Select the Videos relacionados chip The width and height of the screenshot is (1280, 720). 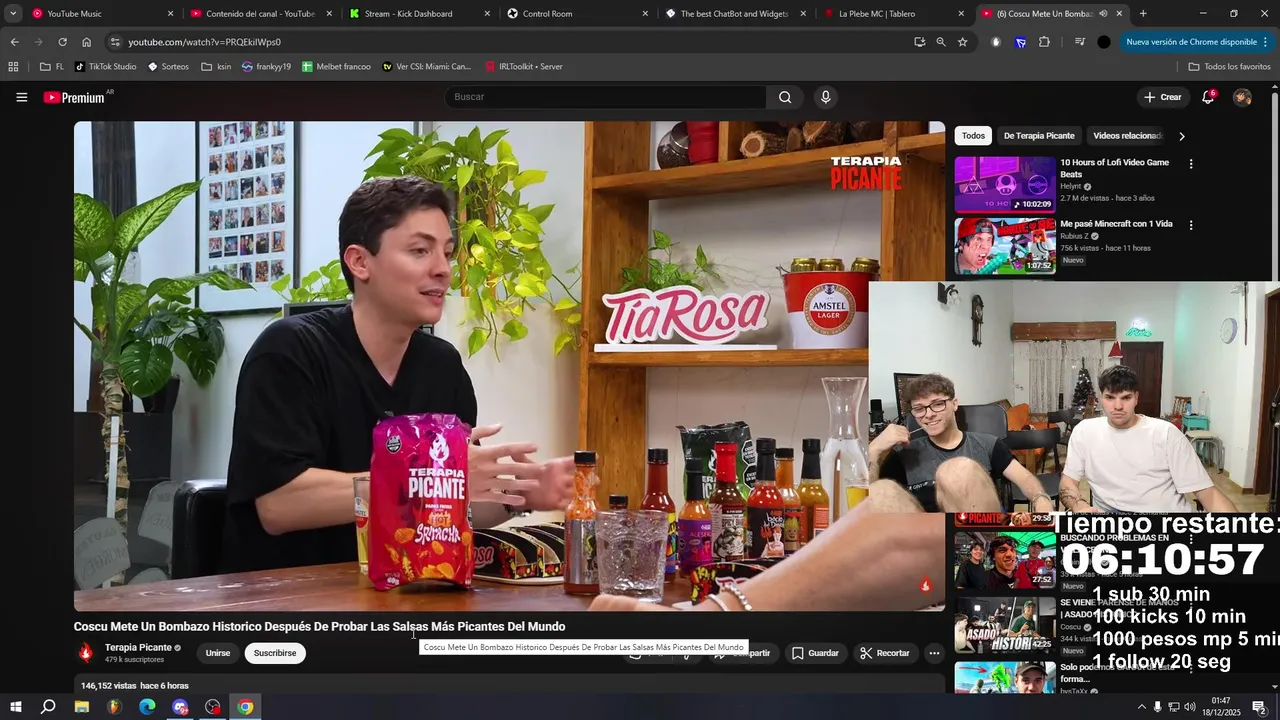click(1127, 136)
